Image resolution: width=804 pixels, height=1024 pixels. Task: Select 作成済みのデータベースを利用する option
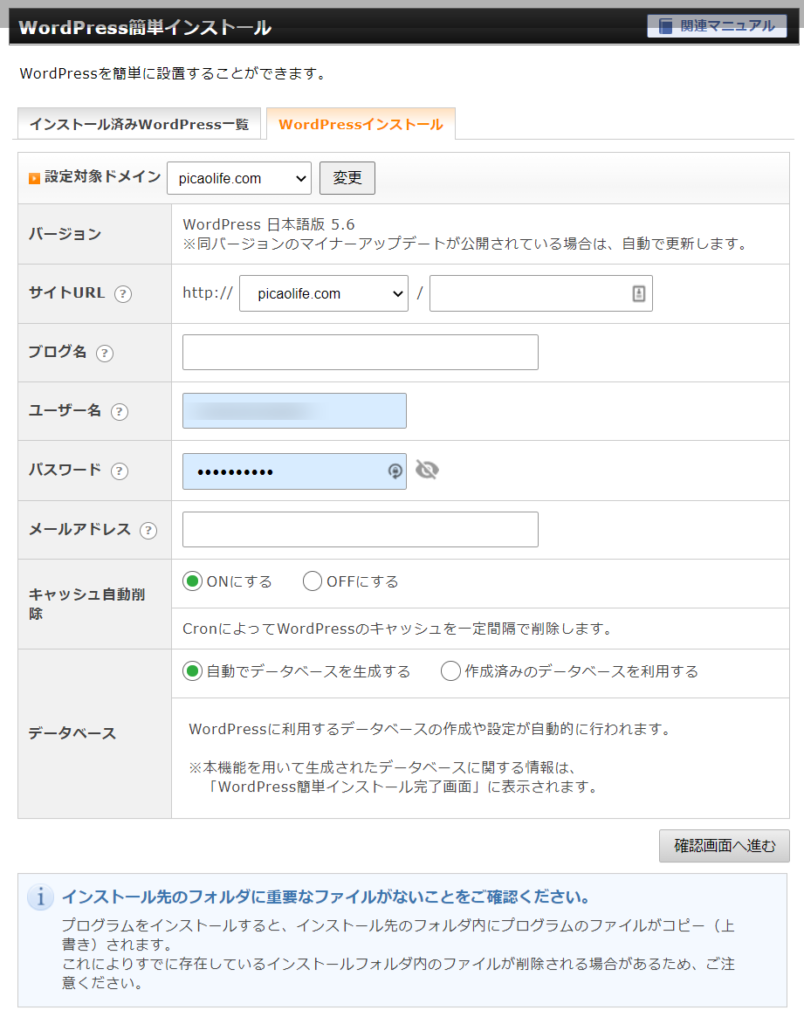coord(451,671)
